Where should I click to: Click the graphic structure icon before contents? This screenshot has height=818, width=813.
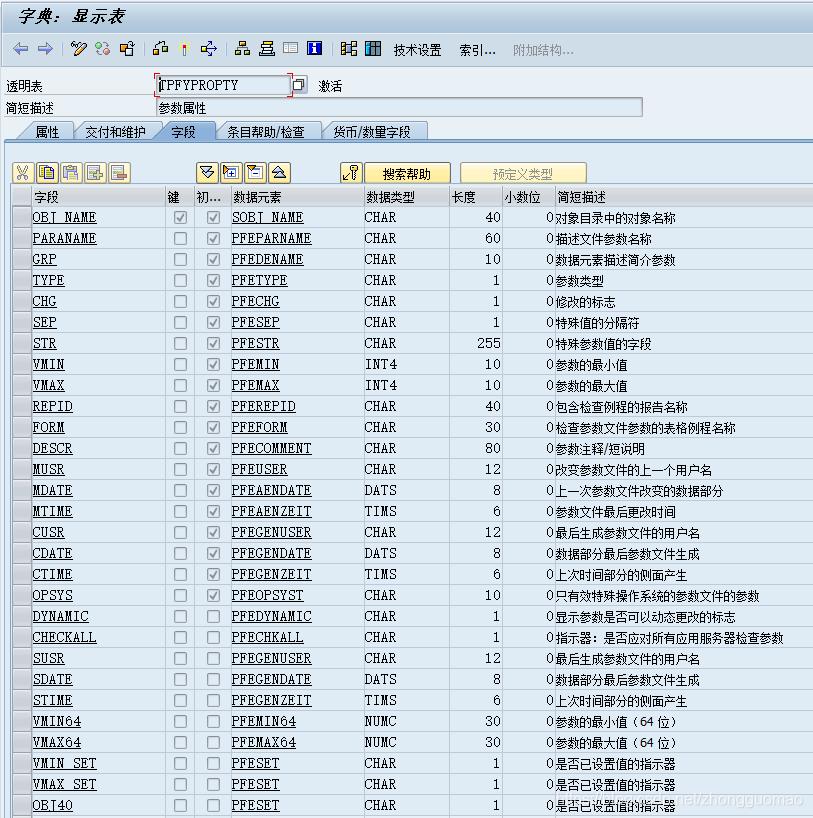pos(349,49)
